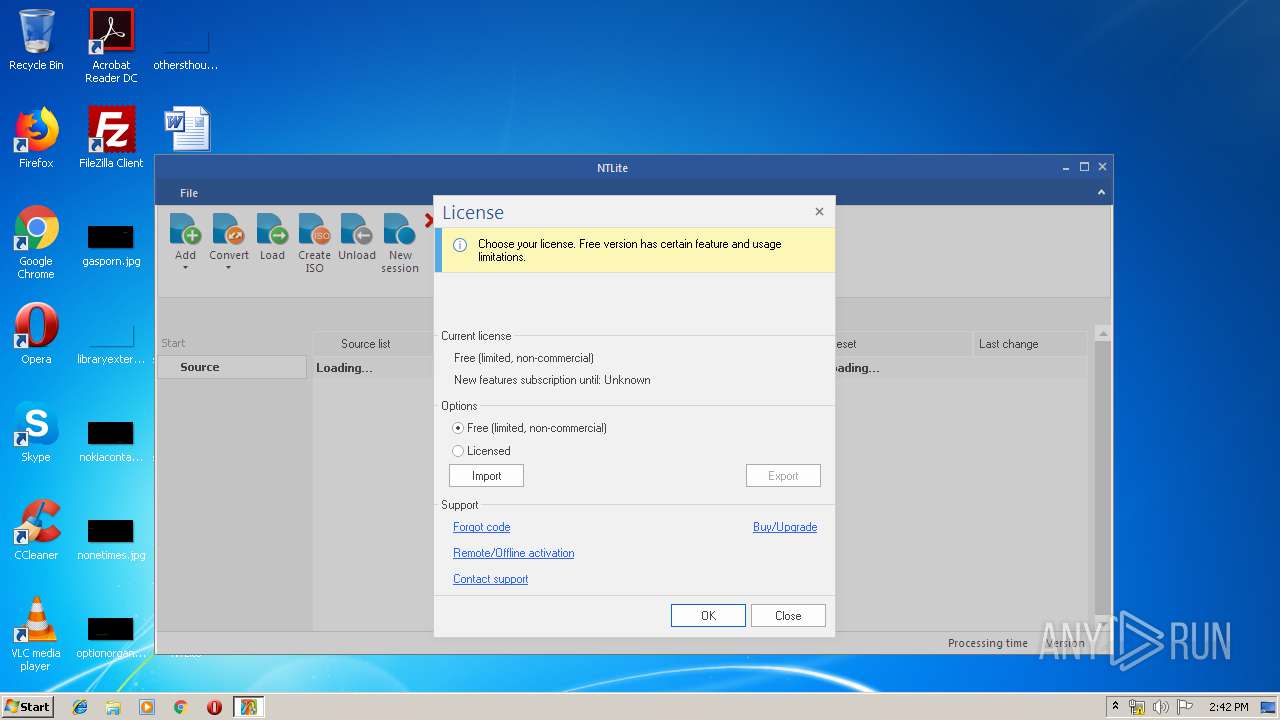Select the Licensed radio option
1280x720 pixels.
click(x=482, y=451)
